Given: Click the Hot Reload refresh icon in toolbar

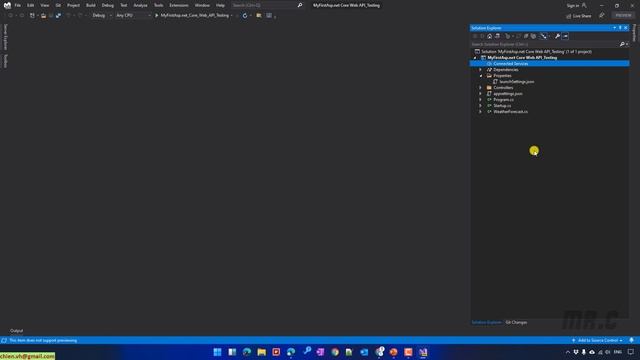Looking at the screenshot, I should 245,16.
